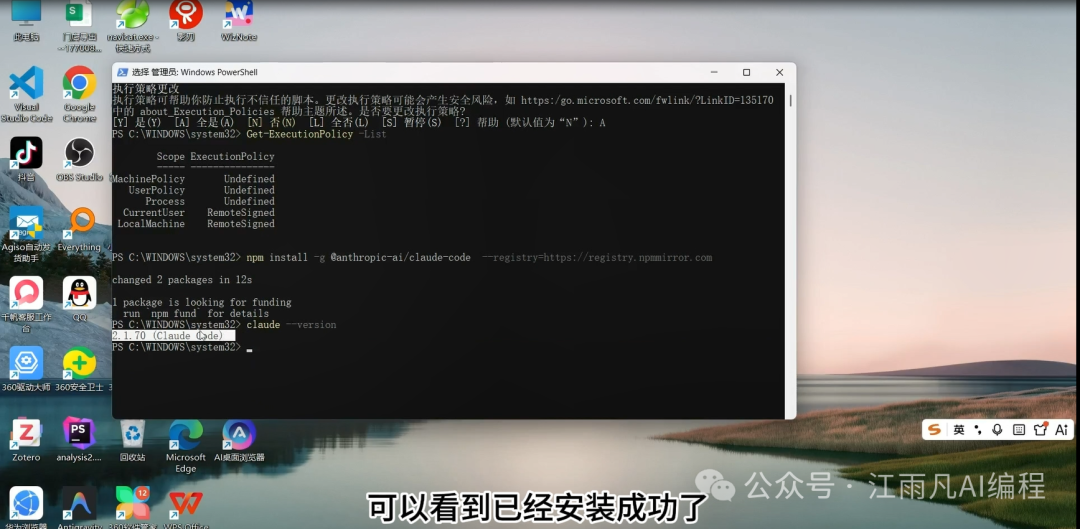Screen dimensions: 1080x529
Task: Open 千帆客服工作台 shortcut
Action: (26, 305)
